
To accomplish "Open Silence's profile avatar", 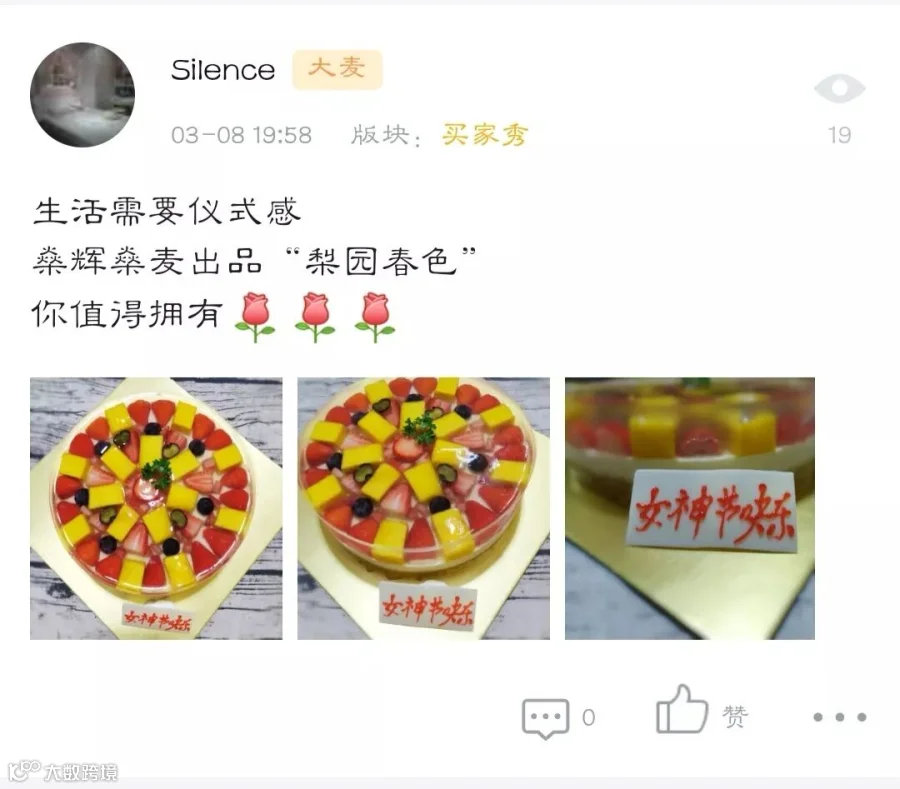I will 83,95.
